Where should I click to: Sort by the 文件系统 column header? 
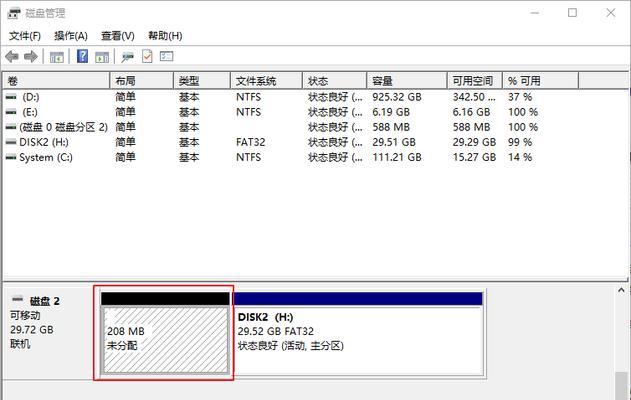tap(266, 81)
